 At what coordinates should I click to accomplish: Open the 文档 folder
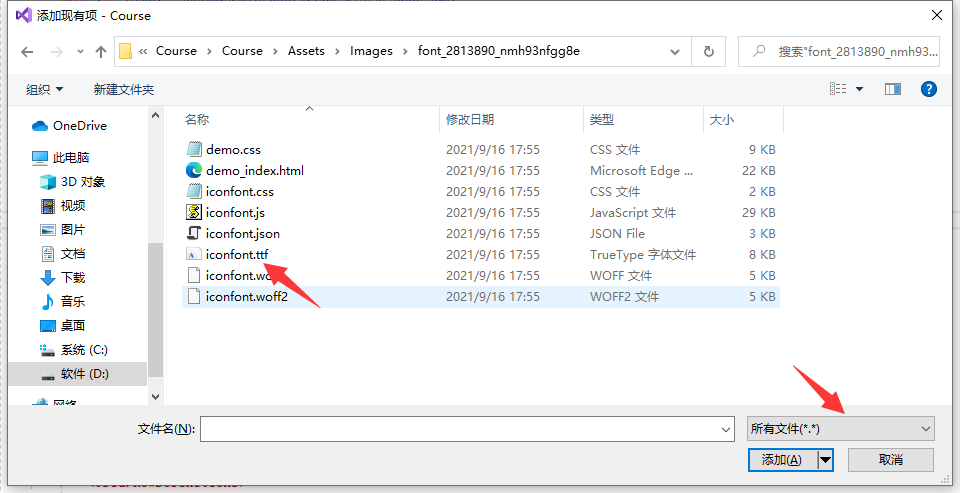tap(62, 254)
